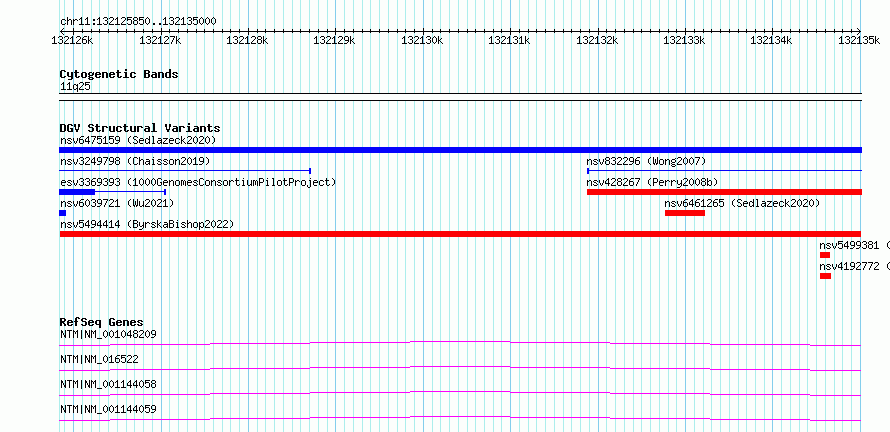Click the blue nsv6475159 variant bar
The height and width of the screenshot is (432, 890).
coord(460,150)
